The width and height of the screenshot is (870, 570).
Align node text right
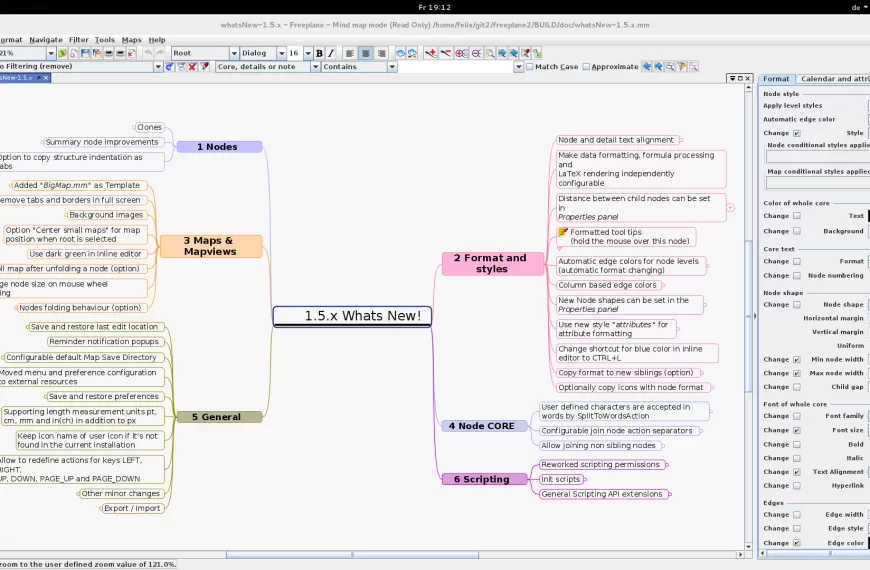[x=381, y=53]
